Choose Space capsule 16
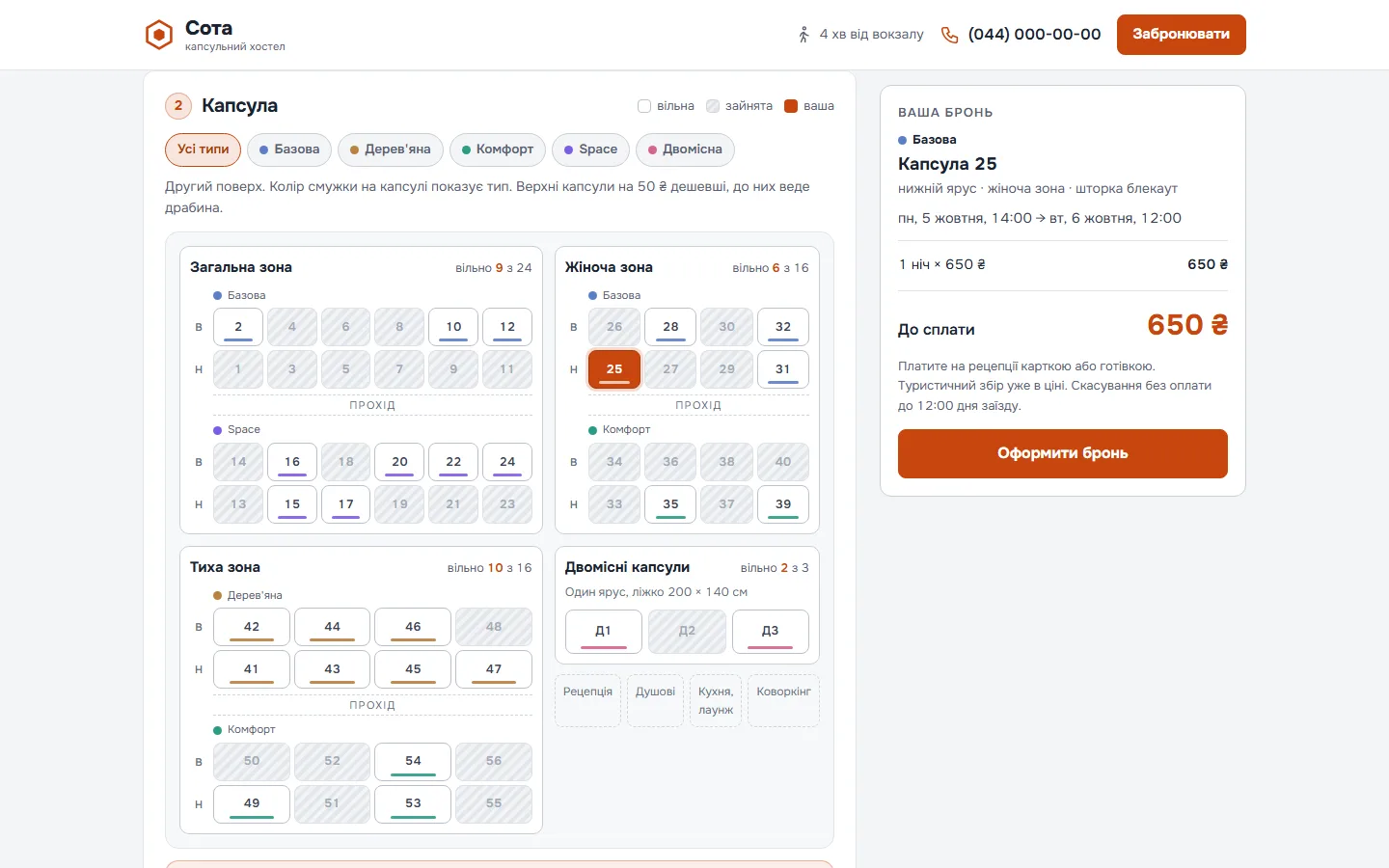The width and height of the screenshot is (1389, 868). pos(292,462)
